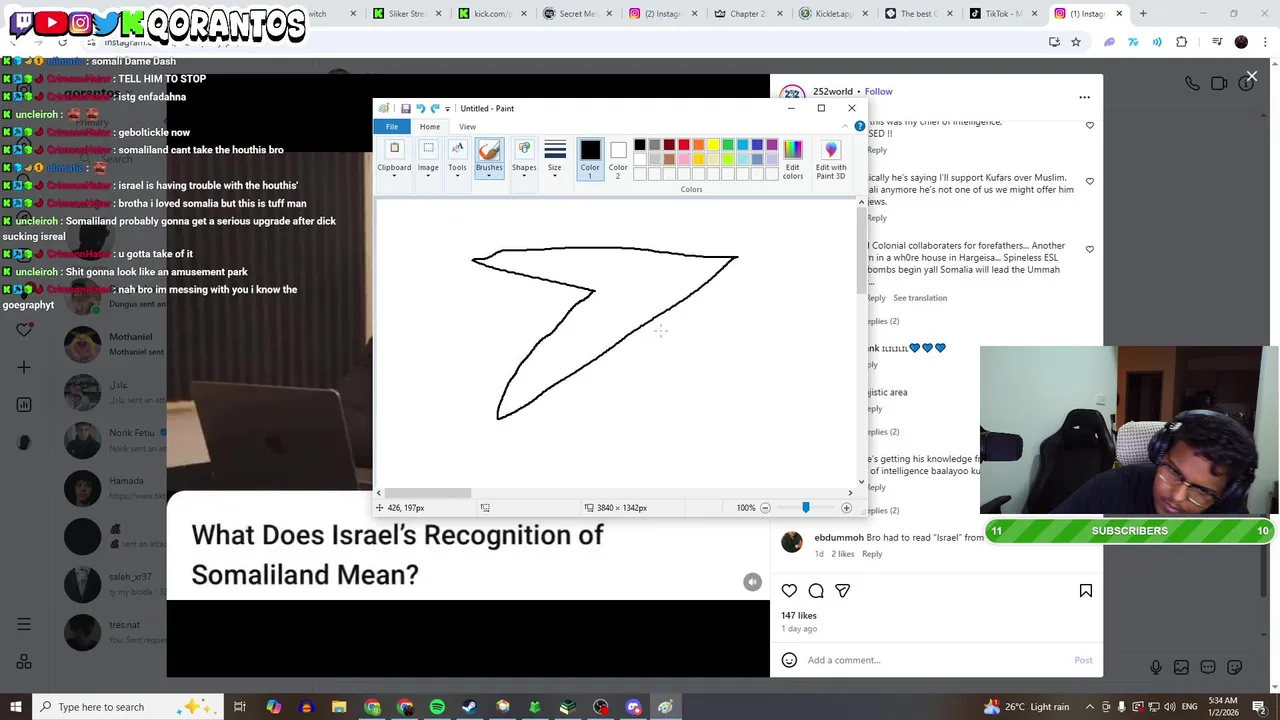Open the 252world username link
1280x720 pixels.
[x=834, y=92]
